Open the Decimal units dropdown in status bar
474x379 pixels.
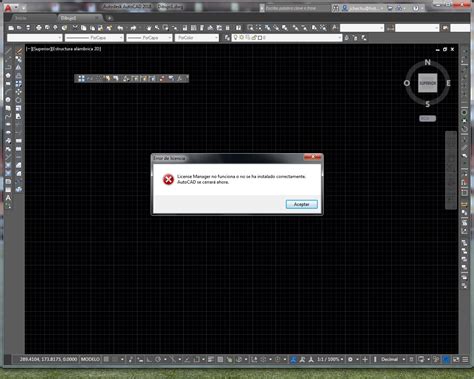pos(393,359)
